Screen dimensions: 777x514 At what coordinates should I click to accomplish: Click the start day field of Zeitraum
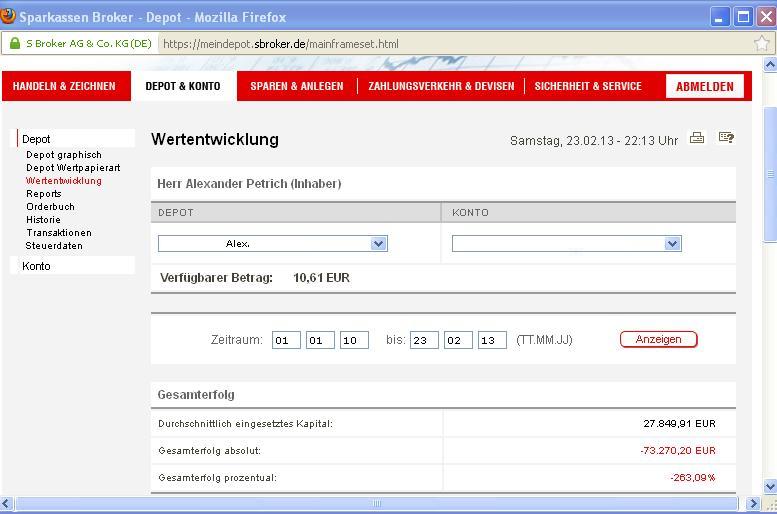(x=286, y=340)
